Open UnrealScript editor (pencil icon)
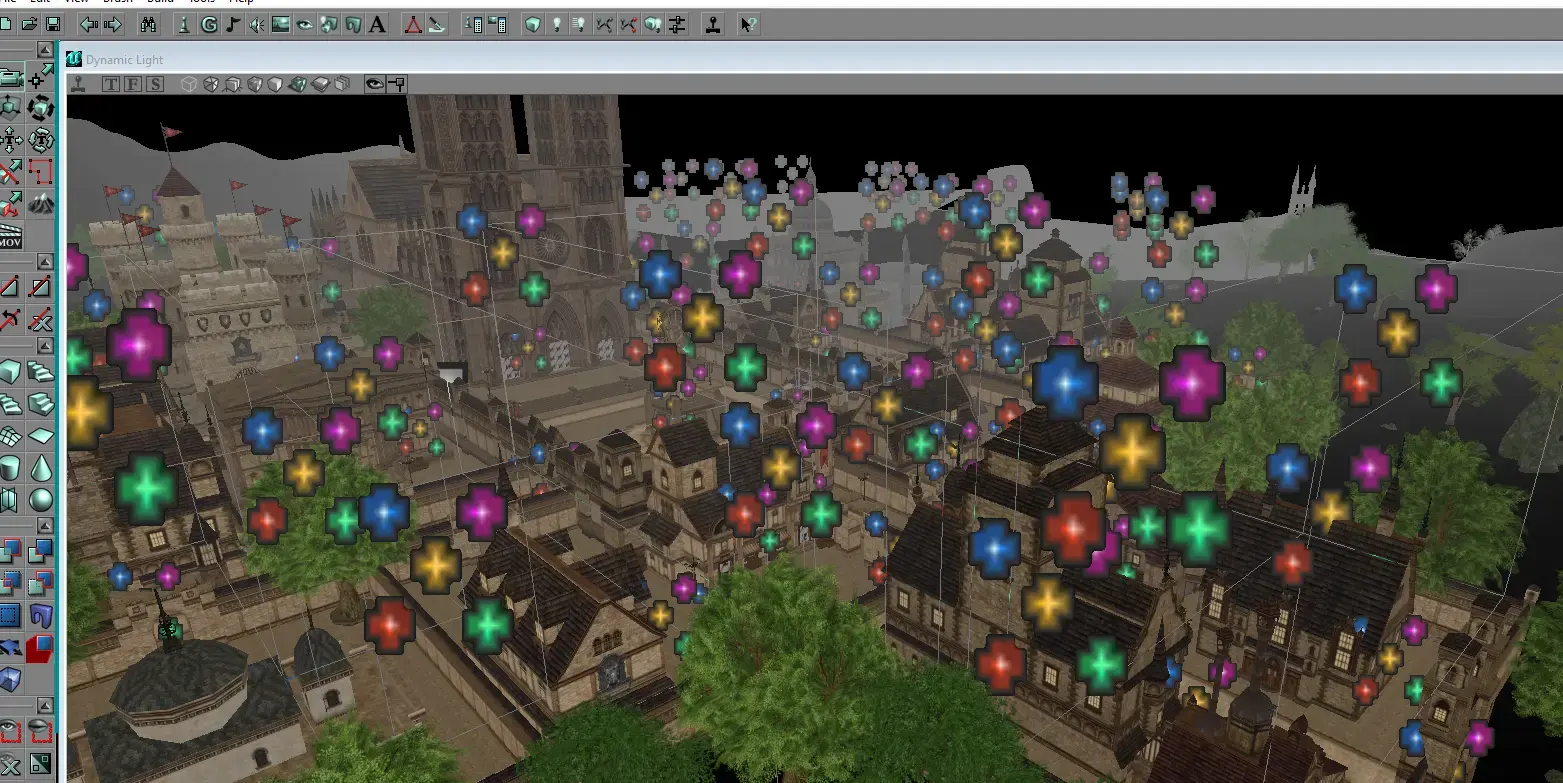Viewport: 1563px width, 783px height. click(x=437, y=24)
